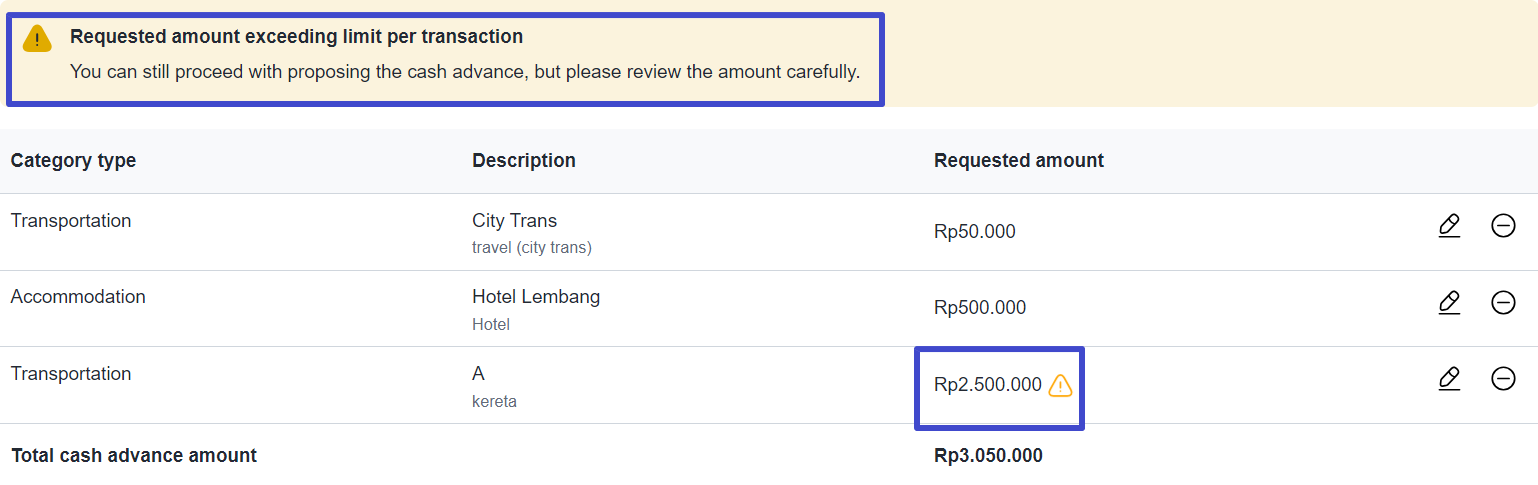This screenshot has height=485, width=1538.
Task: Click the Hotel Lembang description
Action: click(536, 297)
